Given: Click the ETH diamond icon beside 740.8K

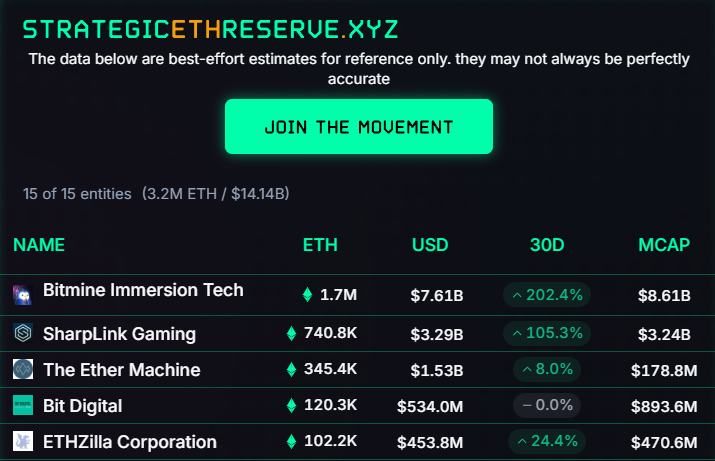Looking at the screenshot, I should point(291,334).
